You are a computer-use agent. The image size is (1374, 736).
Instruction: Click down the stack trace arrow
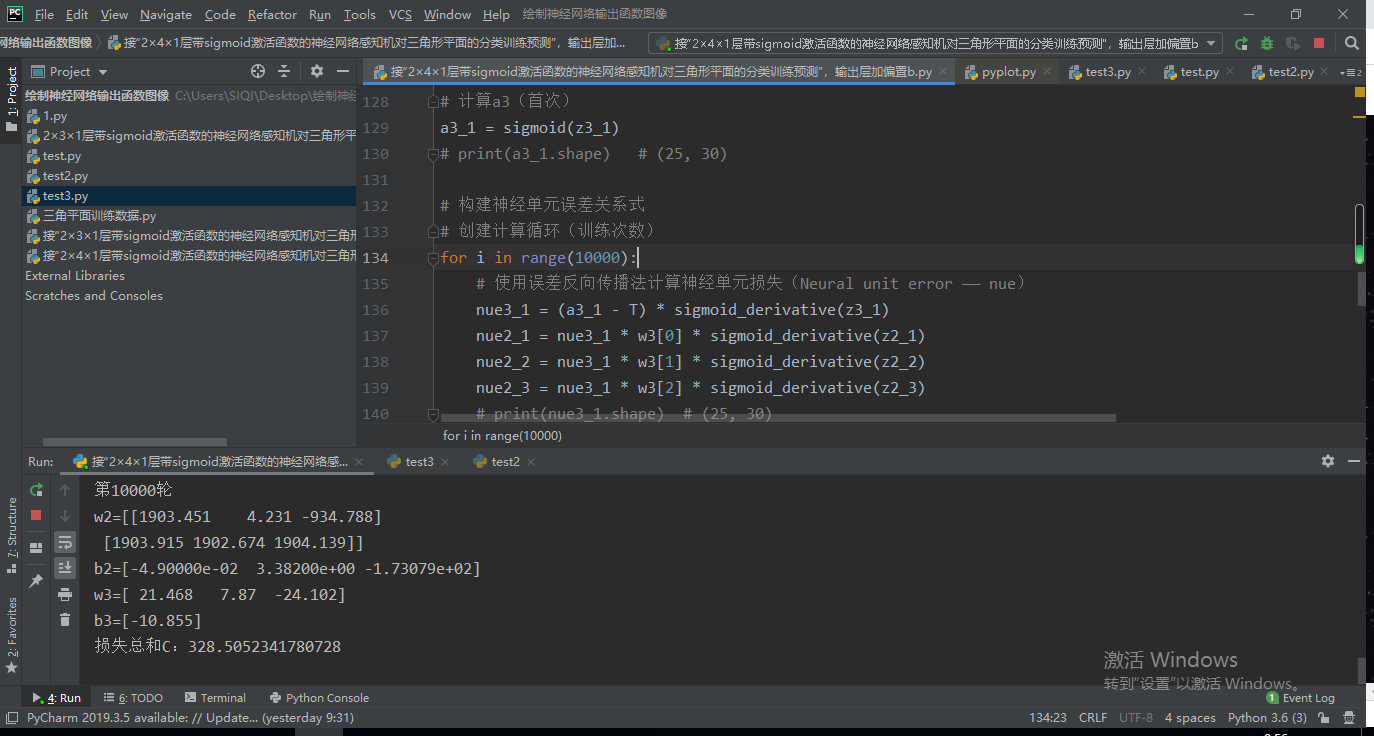coord(65,516)
